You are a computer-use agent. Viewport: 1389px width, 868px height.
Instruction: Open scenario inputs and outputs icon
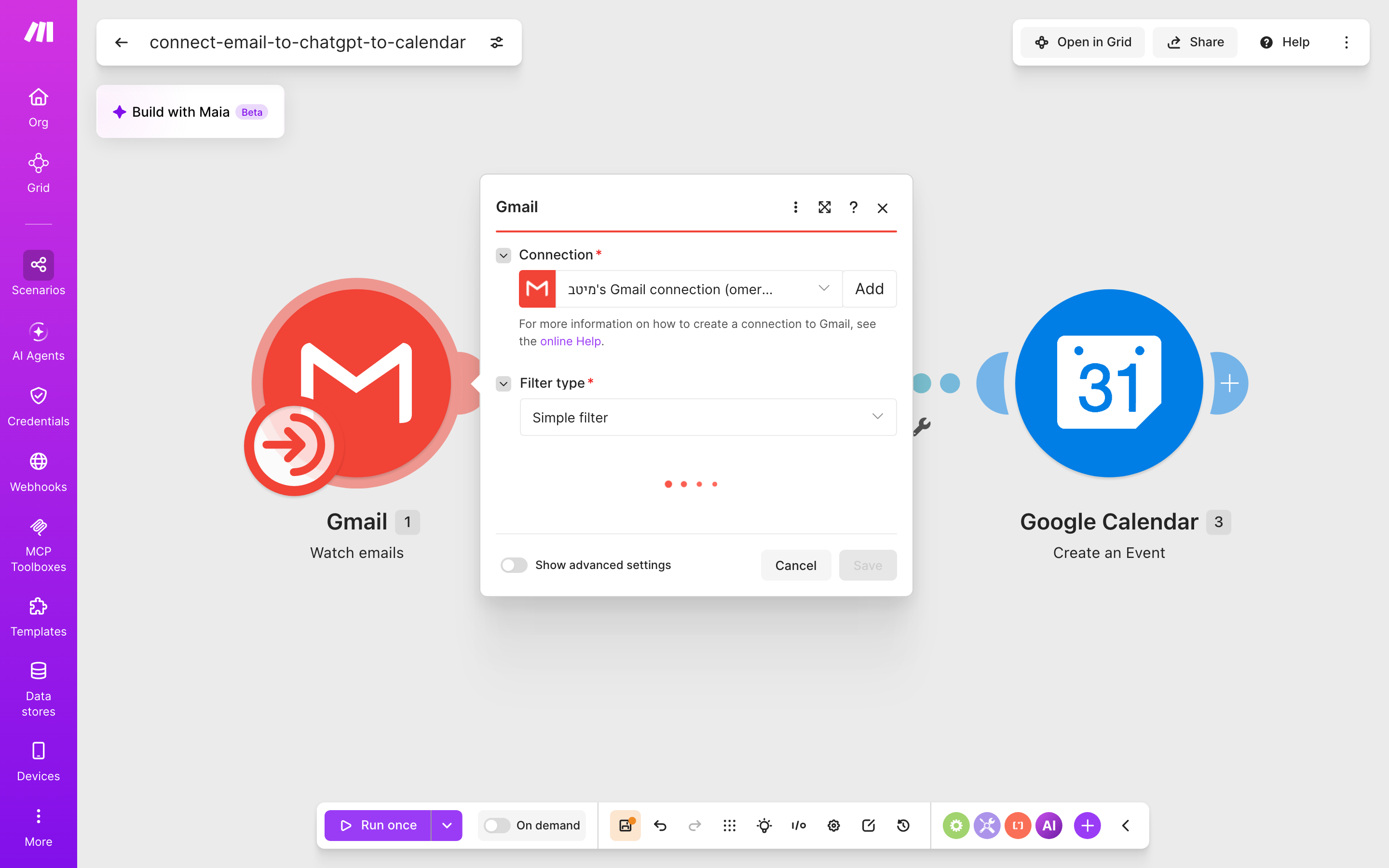tap(799, 826)
